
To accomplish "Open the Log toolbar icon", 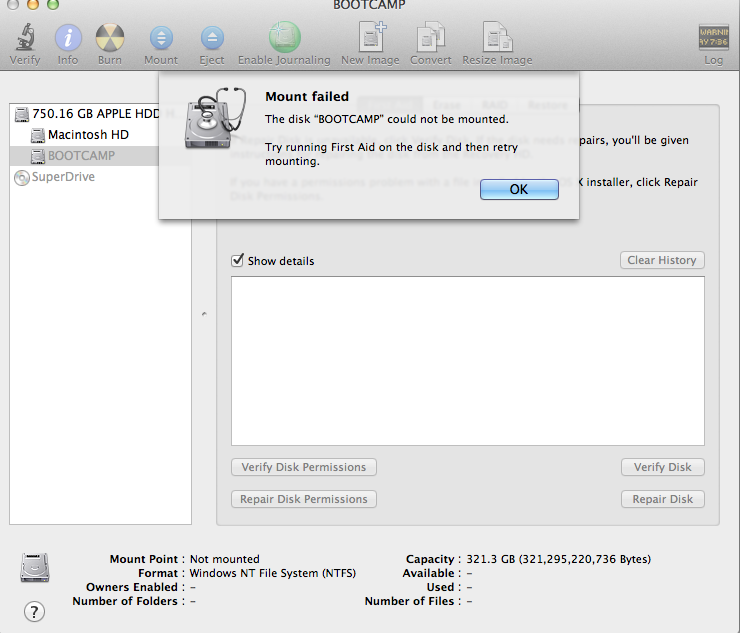I will (x=713, y=37).
